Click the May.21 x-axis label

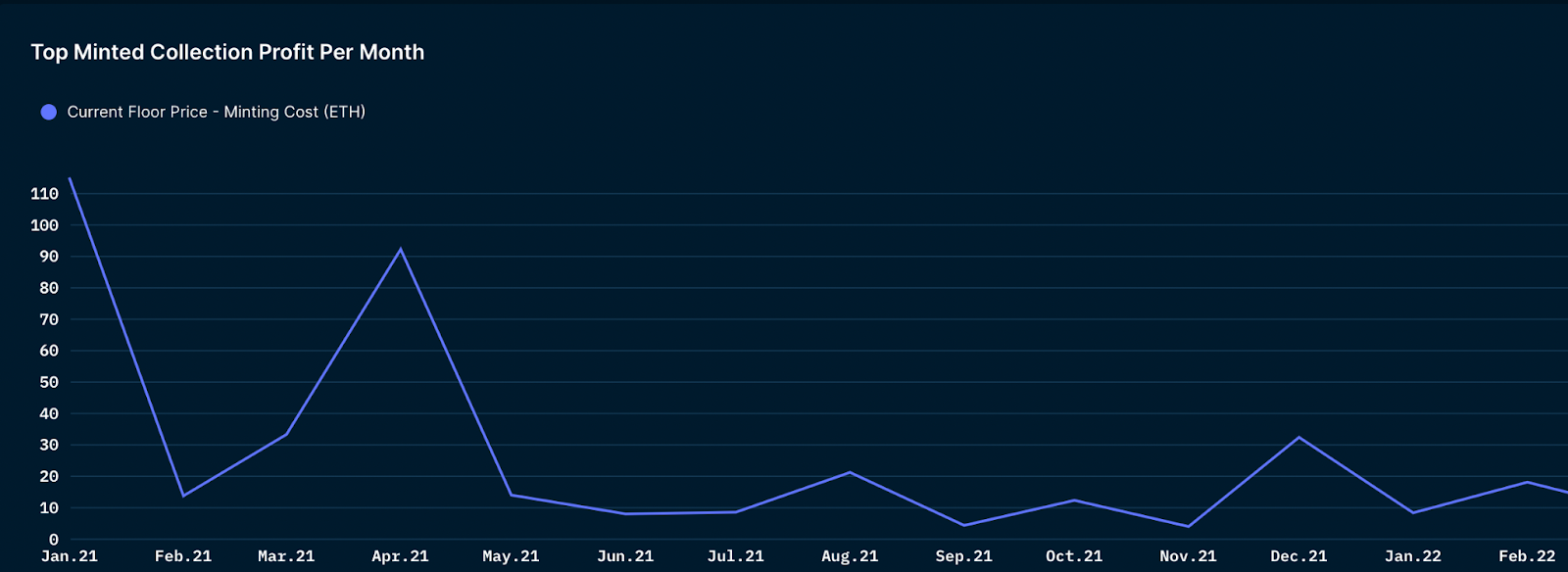(x=511, y=556)
